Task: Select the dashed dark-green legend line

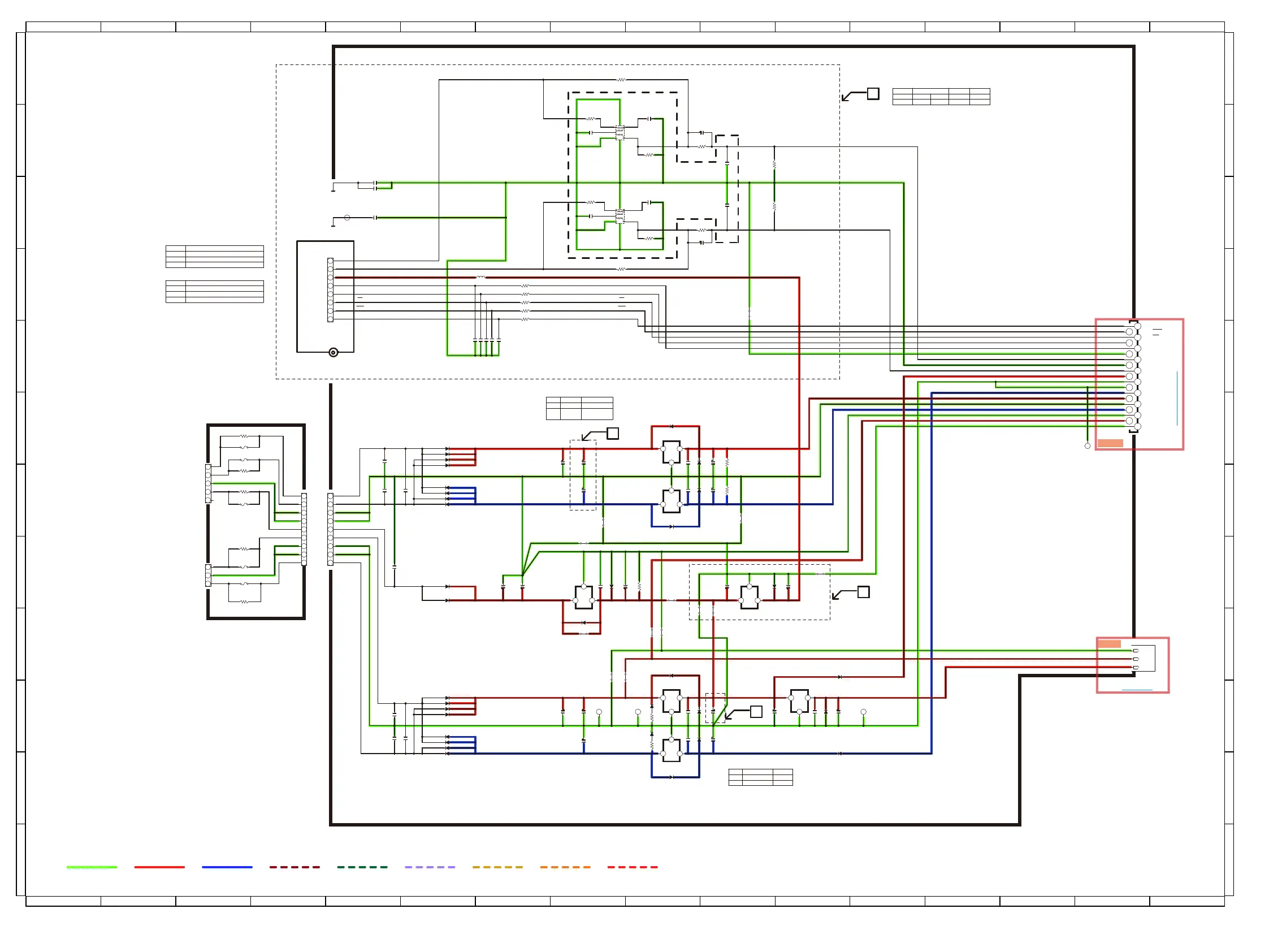Action: (x=362, y=867)
